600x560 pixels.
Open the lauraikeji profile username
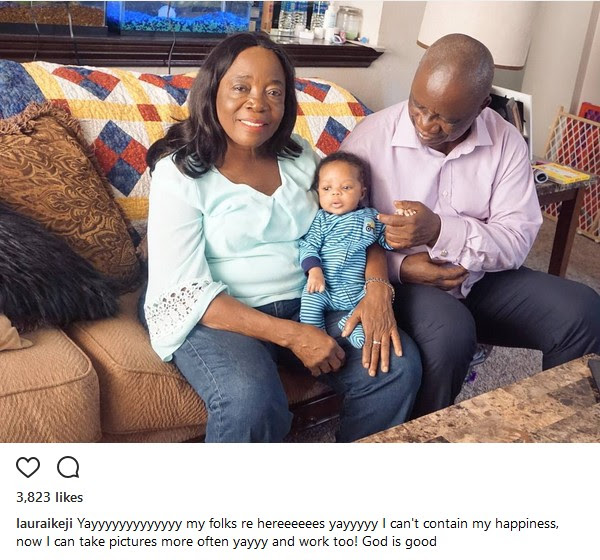point(44,523)
